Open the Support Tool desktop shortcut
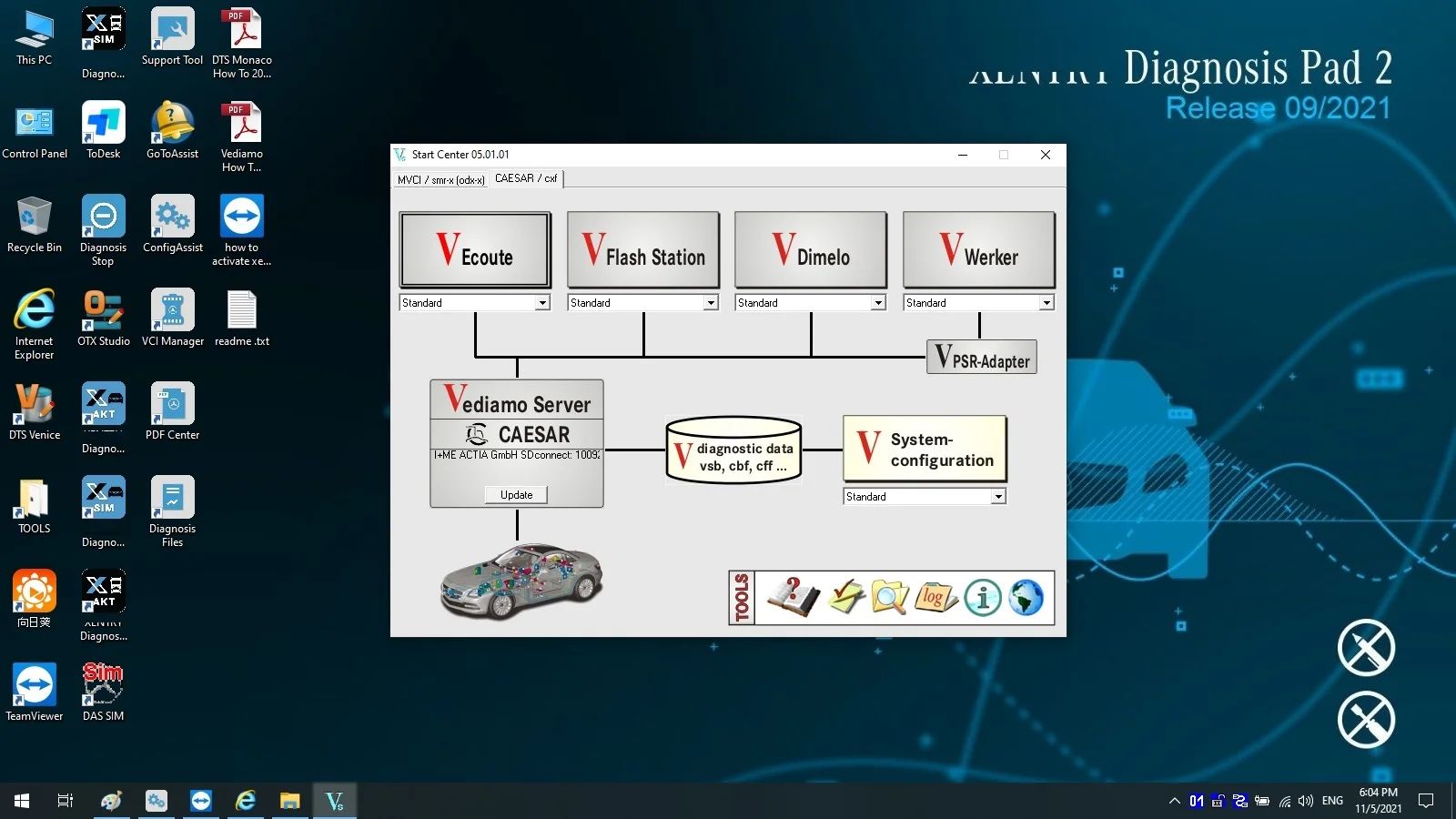The width and height of the screenshot is (1456, 819). [x=172, y=38]
